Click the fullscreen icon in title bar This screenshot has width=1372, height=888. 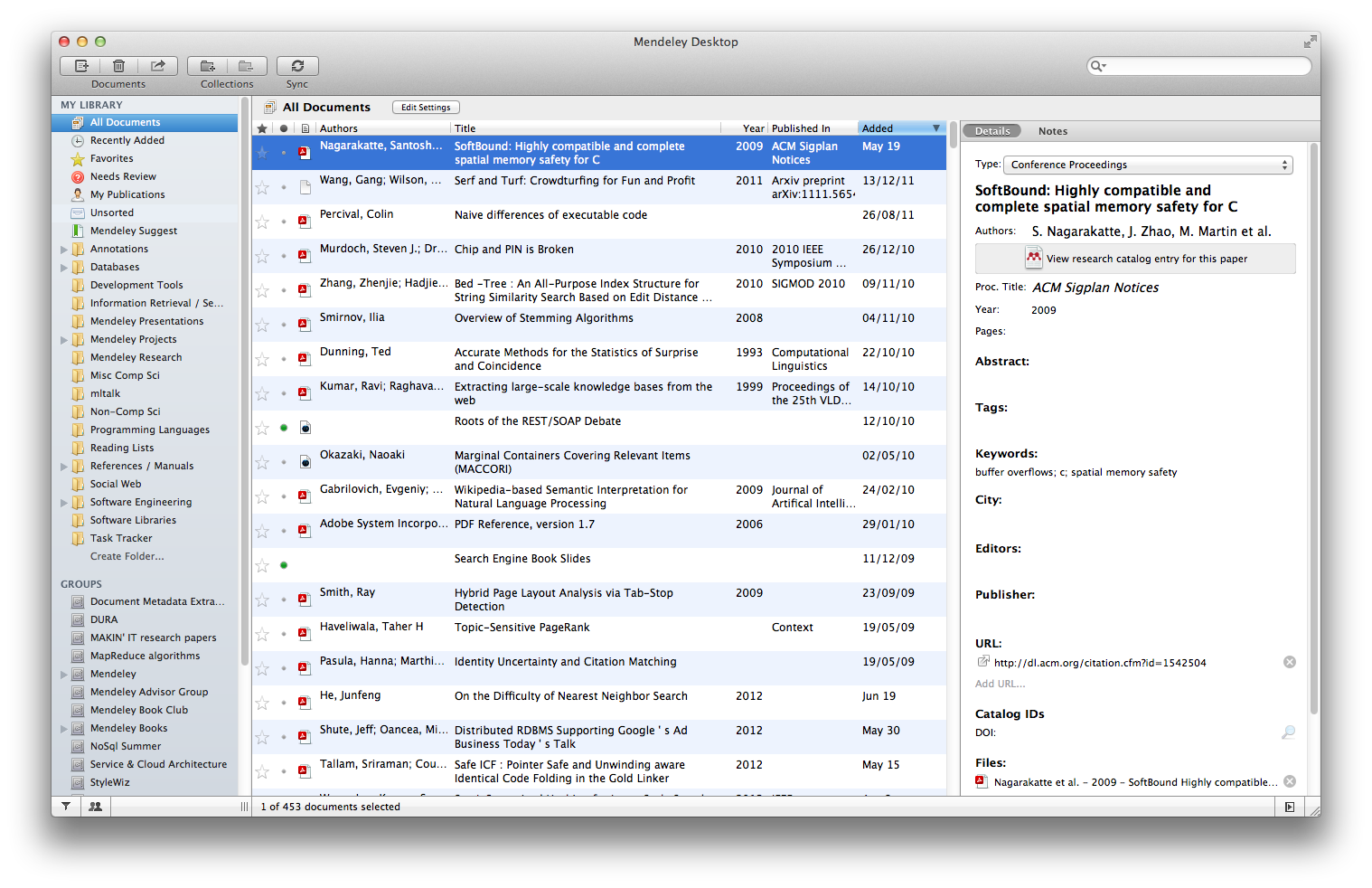pyautogui.click(x=1310, y=42)
